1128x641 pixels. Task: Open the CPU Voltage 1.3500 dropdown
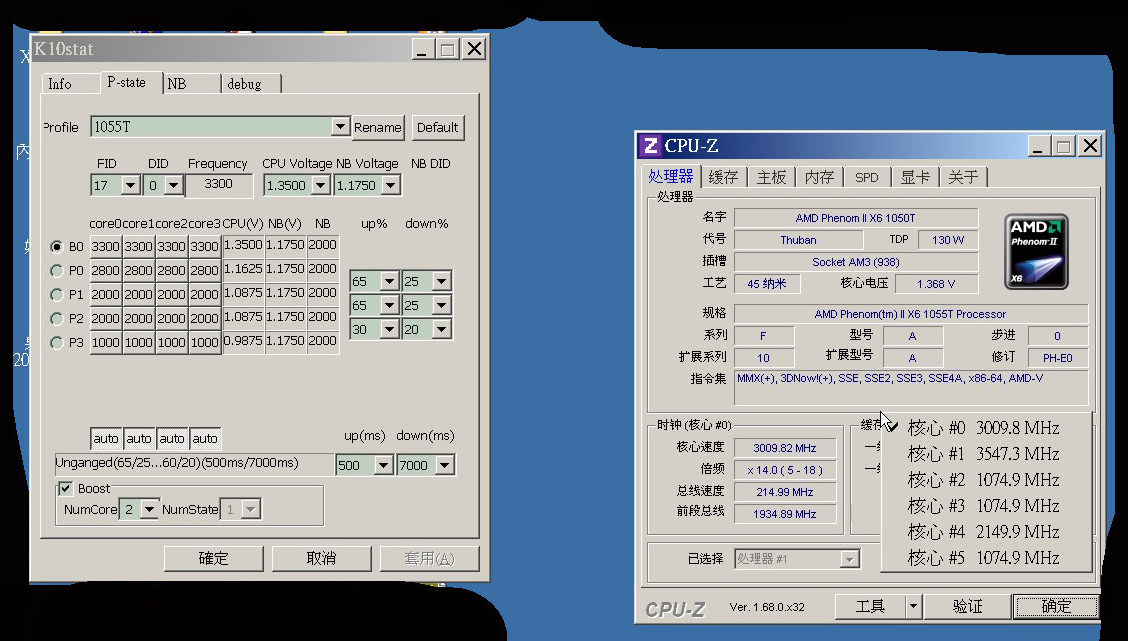click(x=321, y=186)
